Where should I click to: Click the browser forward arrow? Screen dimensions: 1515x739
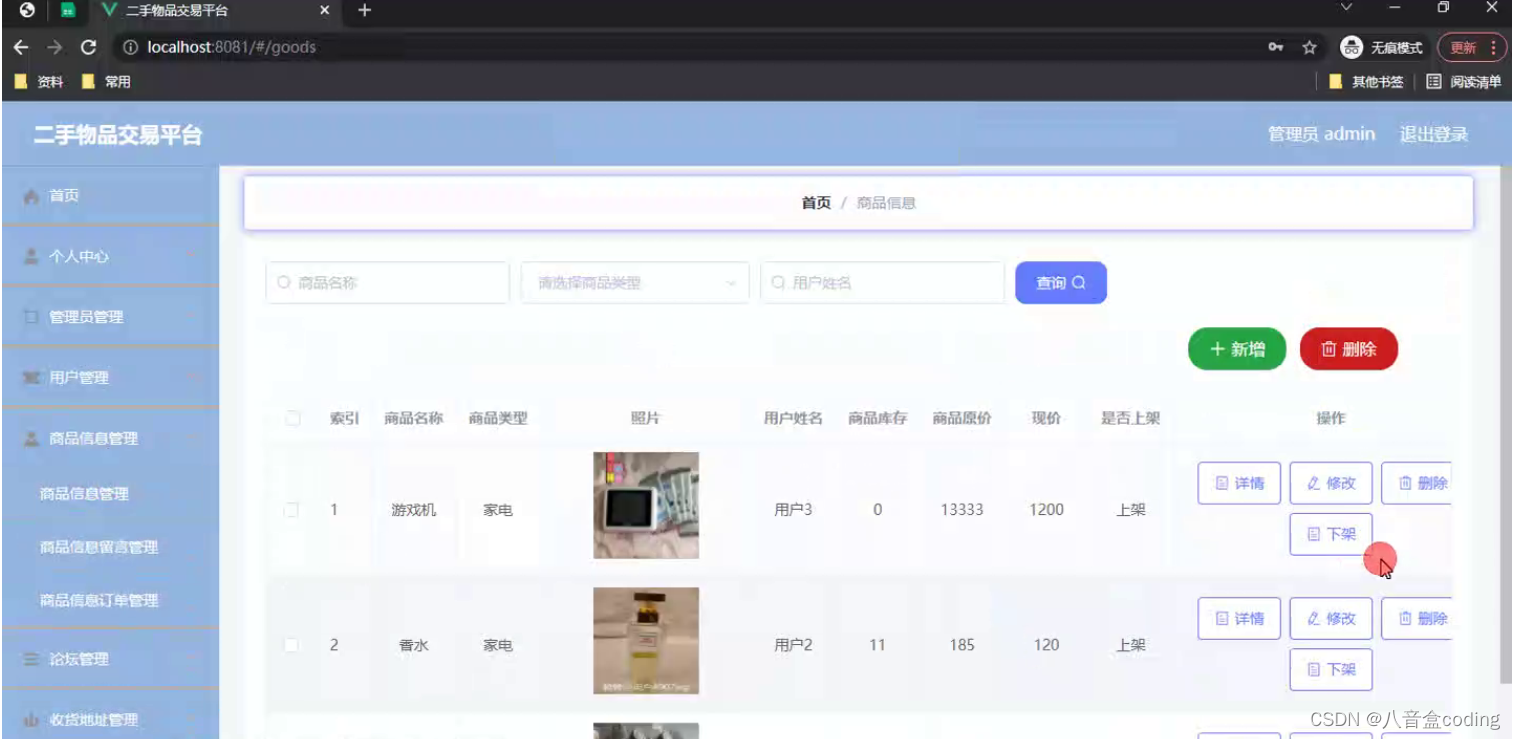point(54,47)
